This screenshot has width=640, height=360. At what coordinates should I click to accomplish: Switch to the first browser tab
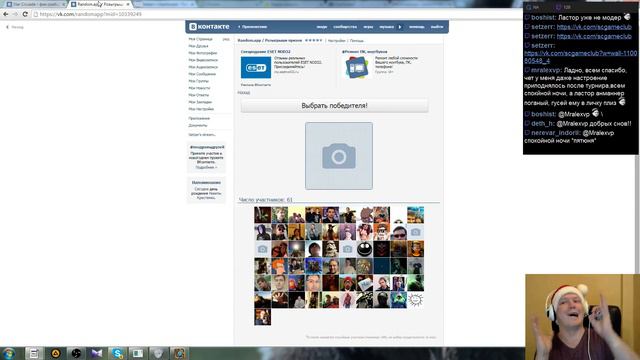[36, 4]
